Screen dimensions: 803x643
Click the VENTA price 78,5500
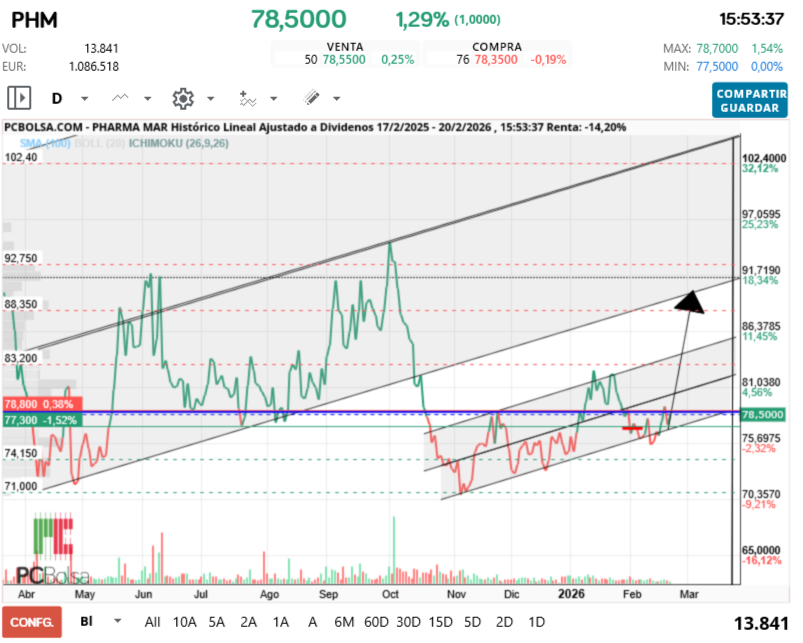(x=344, y=60)
